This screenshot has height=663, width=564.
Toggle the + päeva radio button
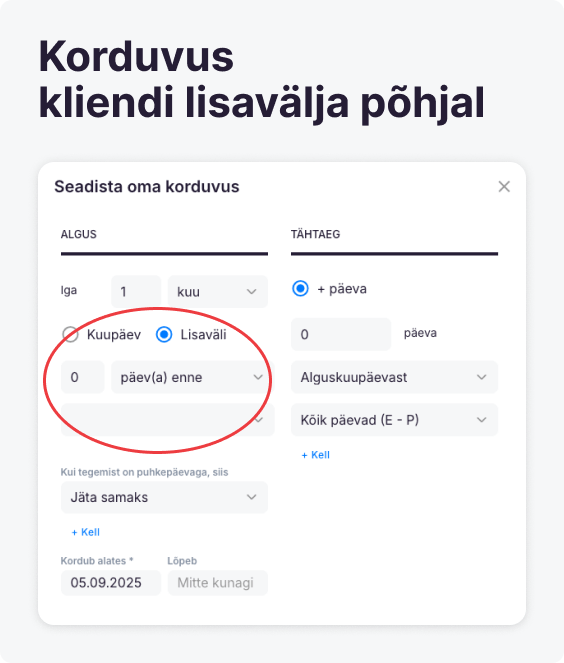pyautogui.click(x=301, y=289)
